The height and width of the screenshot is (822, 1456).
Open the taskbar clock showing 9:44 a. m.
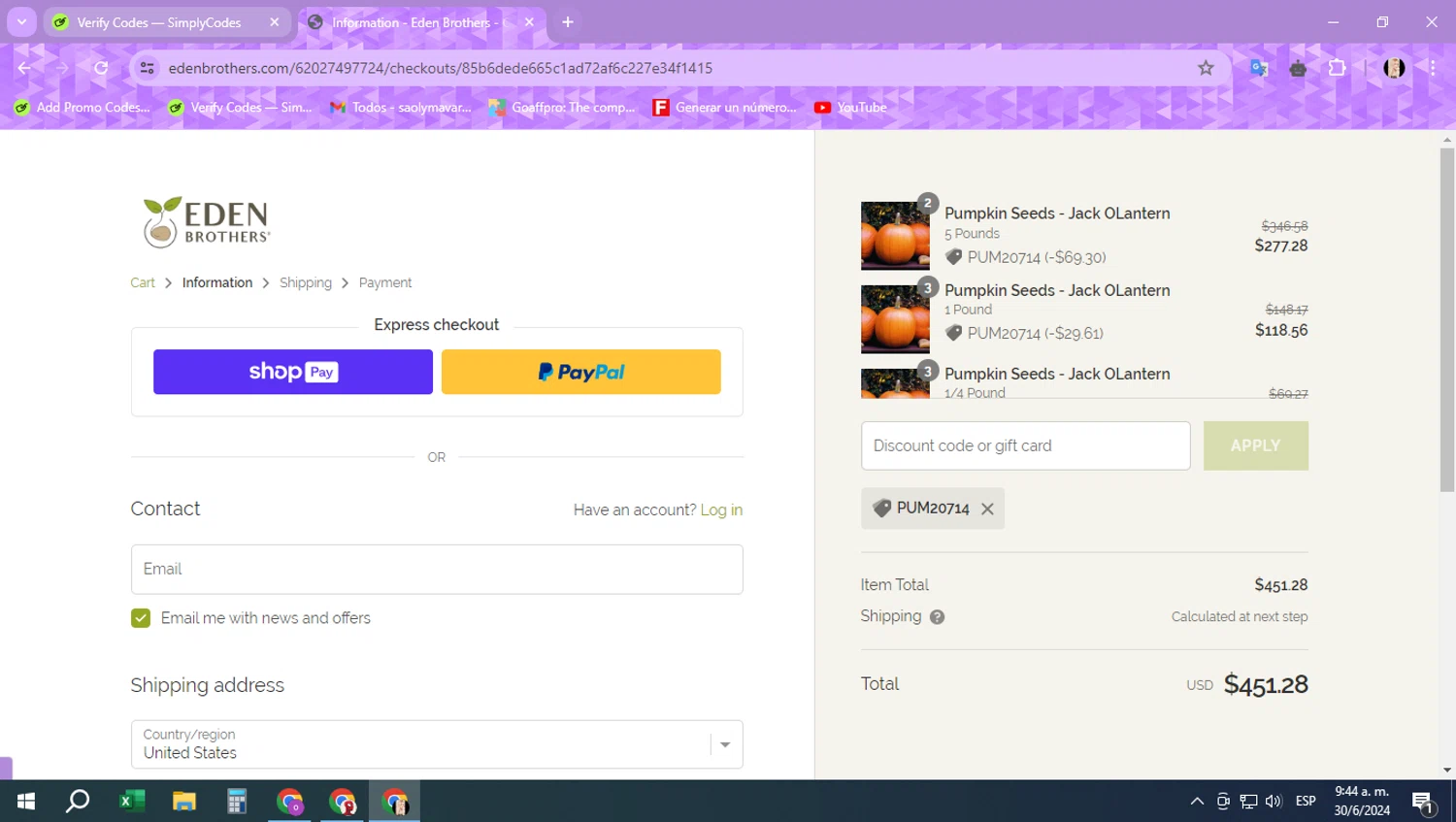point(1362,801)
